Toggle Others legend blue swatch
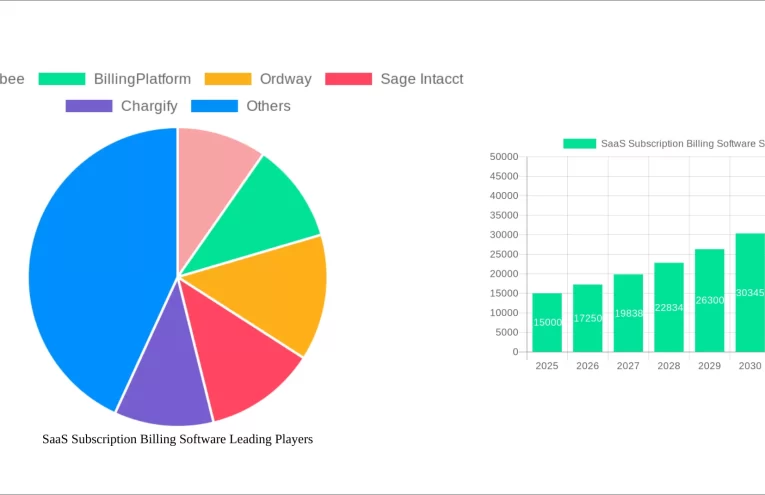 pyautogui.click(x=214, y=106)
